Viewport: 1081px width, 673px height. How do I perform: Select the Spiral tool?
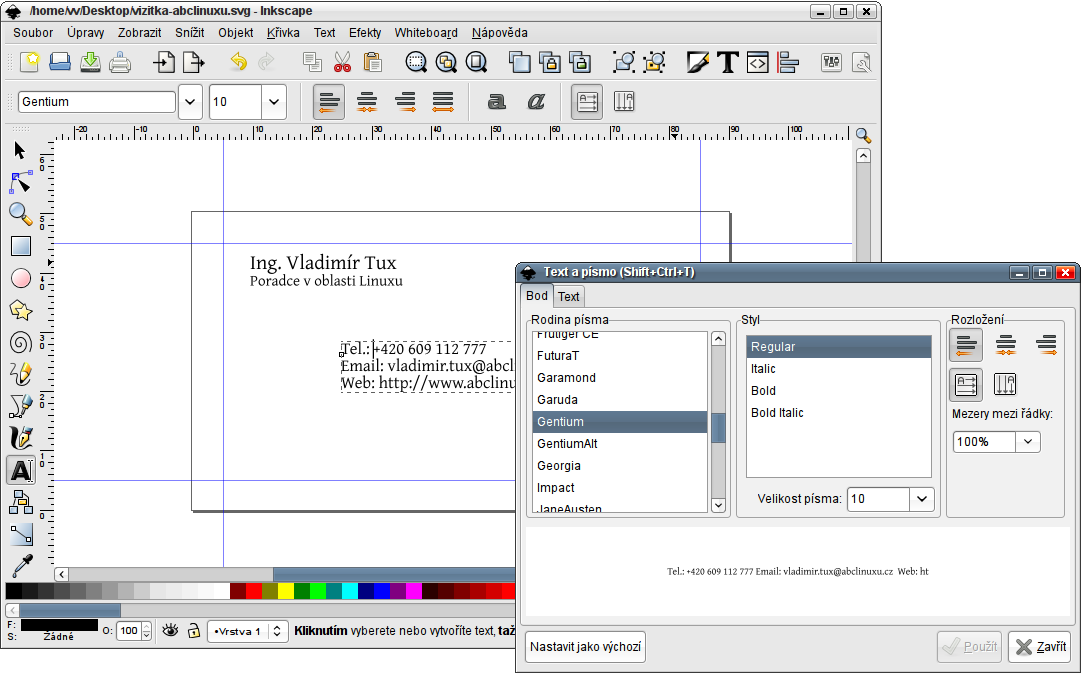click(x=21, y=342)
